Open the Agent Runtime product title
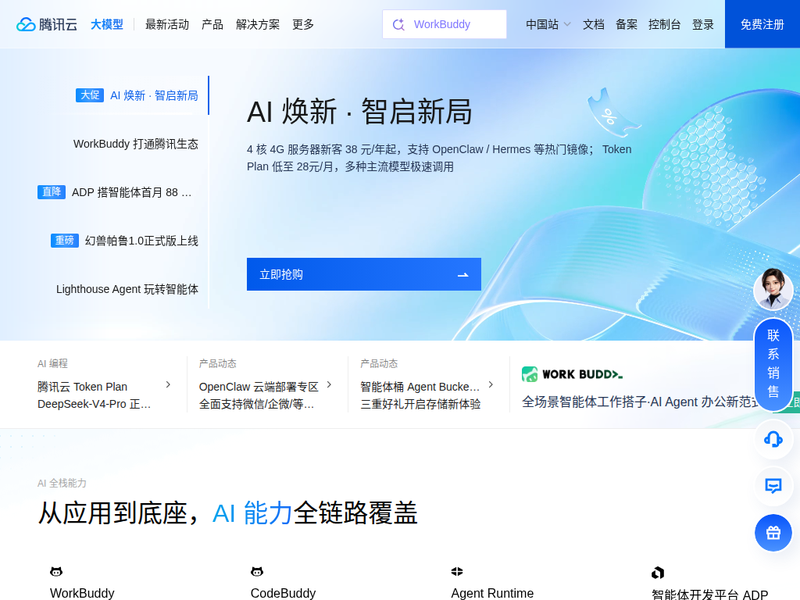The image size is (800, 600). tap(492, 593)
